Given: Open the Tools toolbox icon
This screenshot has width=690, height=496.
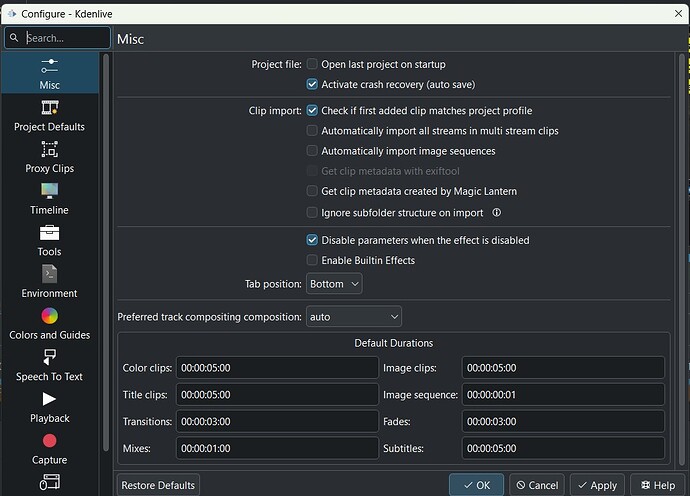Looking at the screenshot, I should 49,232.
